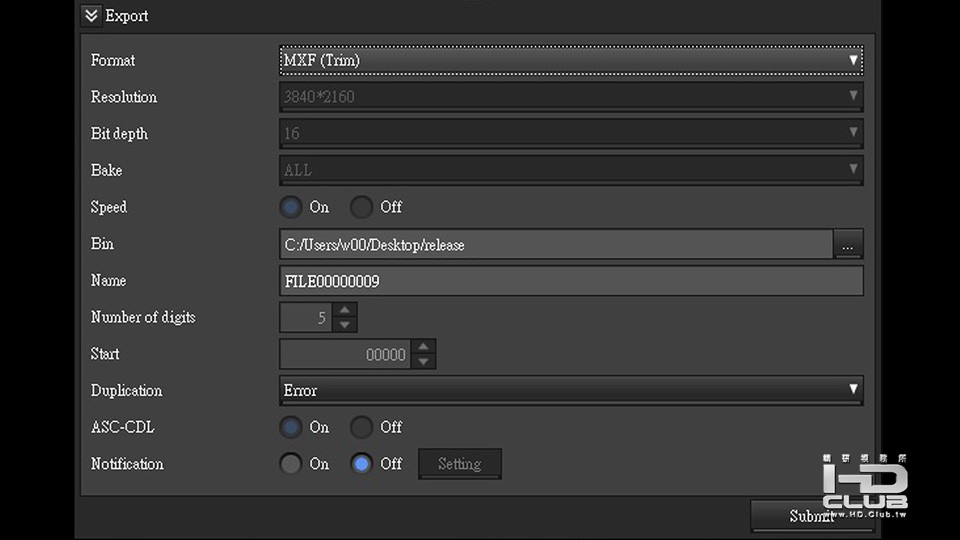Expand the Bake dropdown set to ALL
The width and height of the screenshot is (960, 540).
tap(570, 170)
